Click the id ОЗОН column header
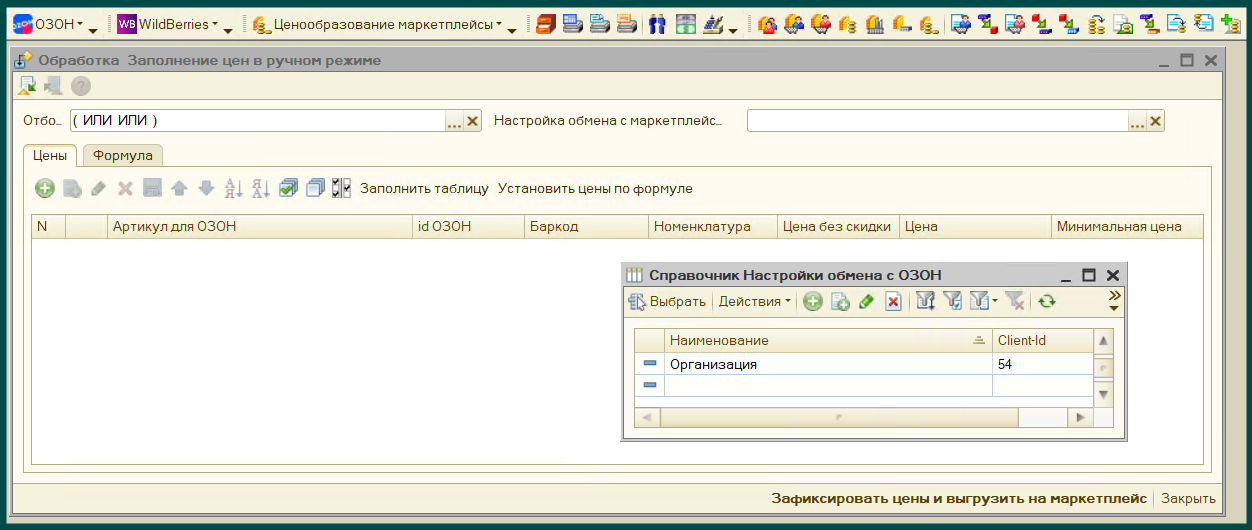Screen dimensions: 1252x530 click(468, 227)
